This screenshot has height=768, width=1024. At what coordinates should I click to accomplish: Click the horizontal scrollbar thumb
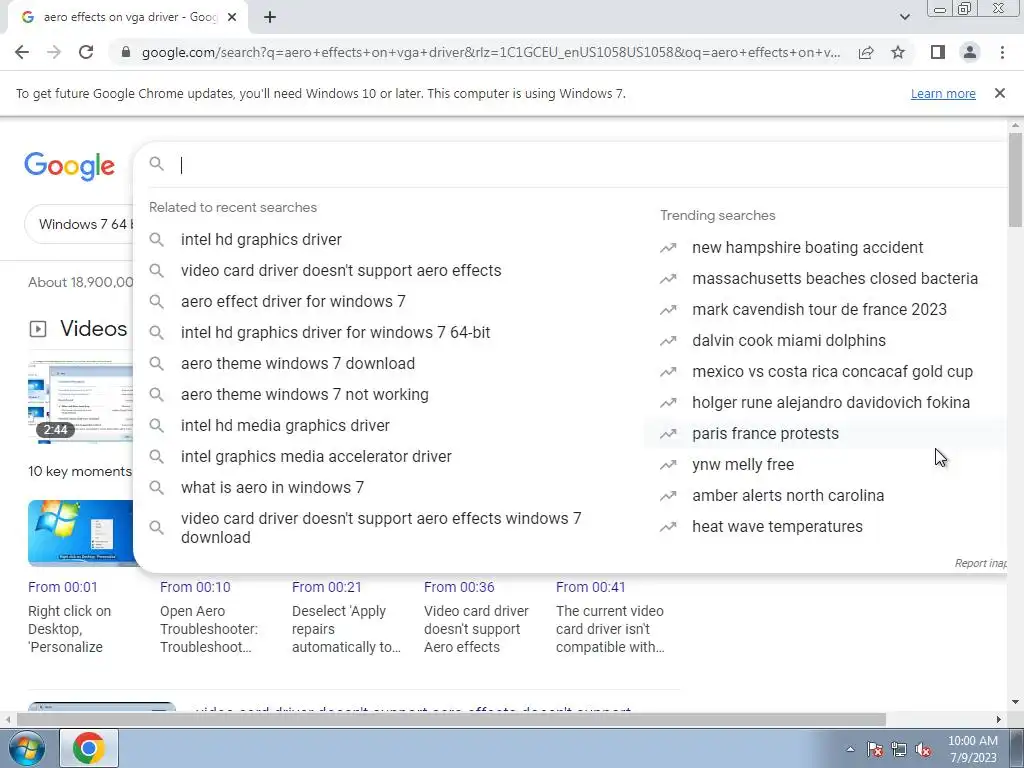pyautogui.click(x=451, y=720)
